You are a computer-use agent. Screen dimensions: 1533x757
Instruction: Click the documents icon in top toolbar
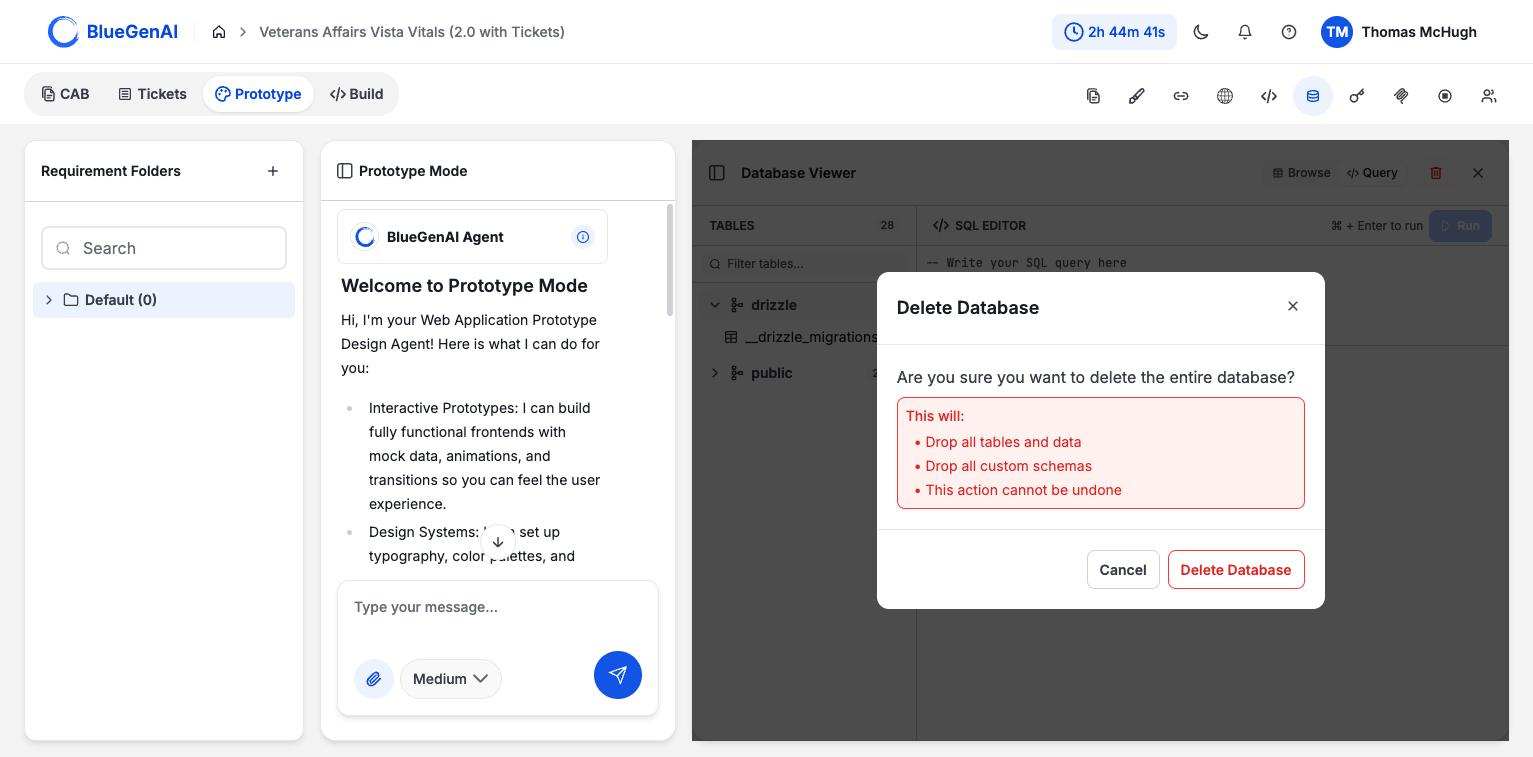coord(1093,96)
